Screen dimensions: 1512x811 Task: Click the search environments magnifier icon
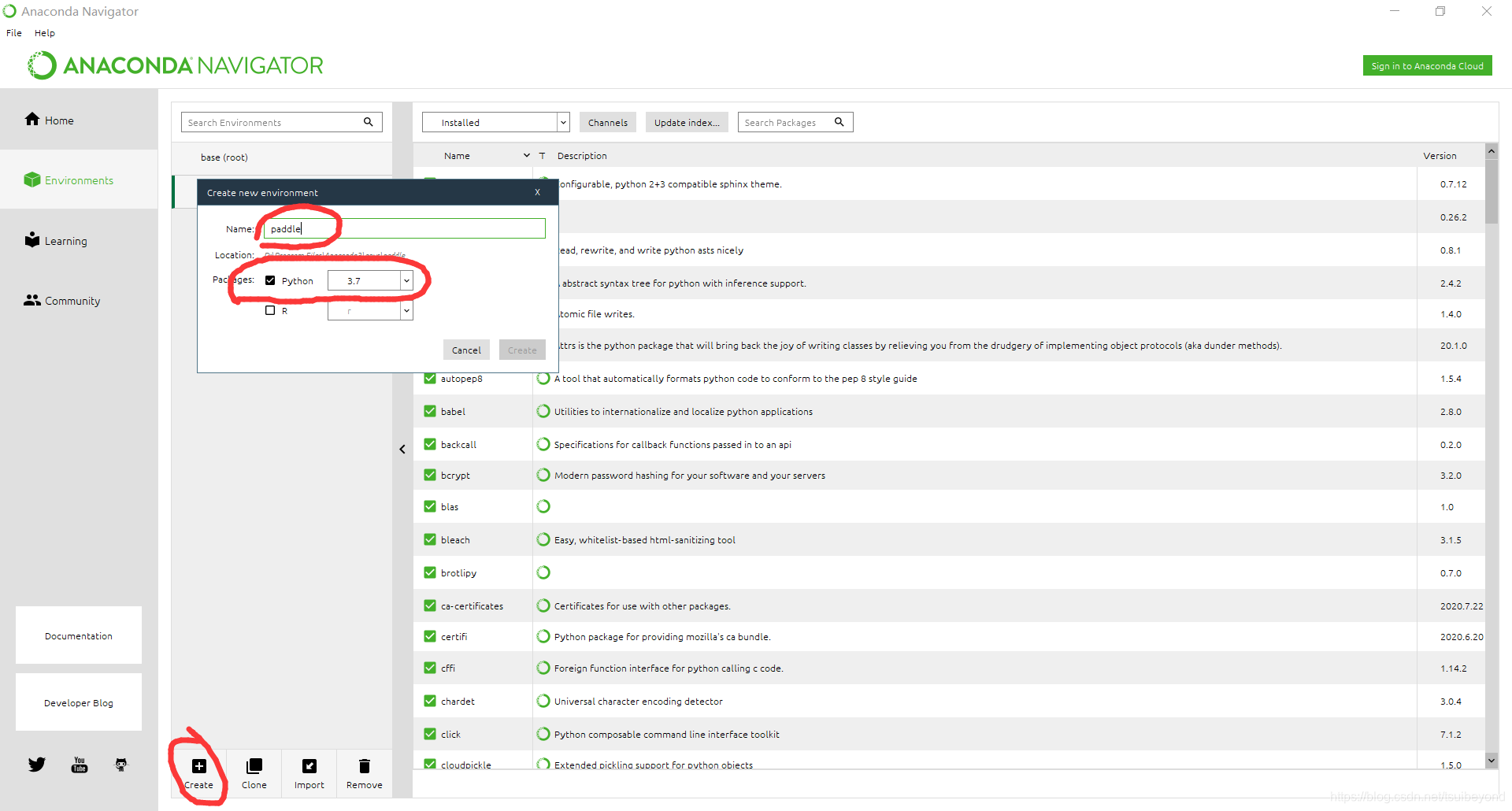[368, 122]
